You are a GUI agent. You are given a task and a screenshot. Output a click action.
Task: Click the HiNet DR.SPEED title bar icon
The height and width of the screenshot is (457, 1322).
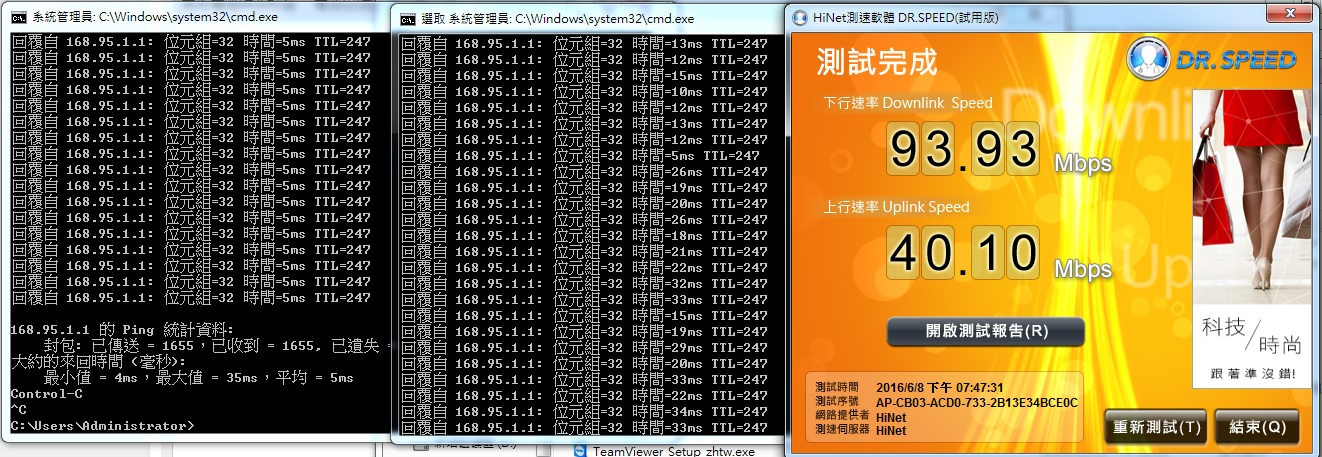coord(799,18)
